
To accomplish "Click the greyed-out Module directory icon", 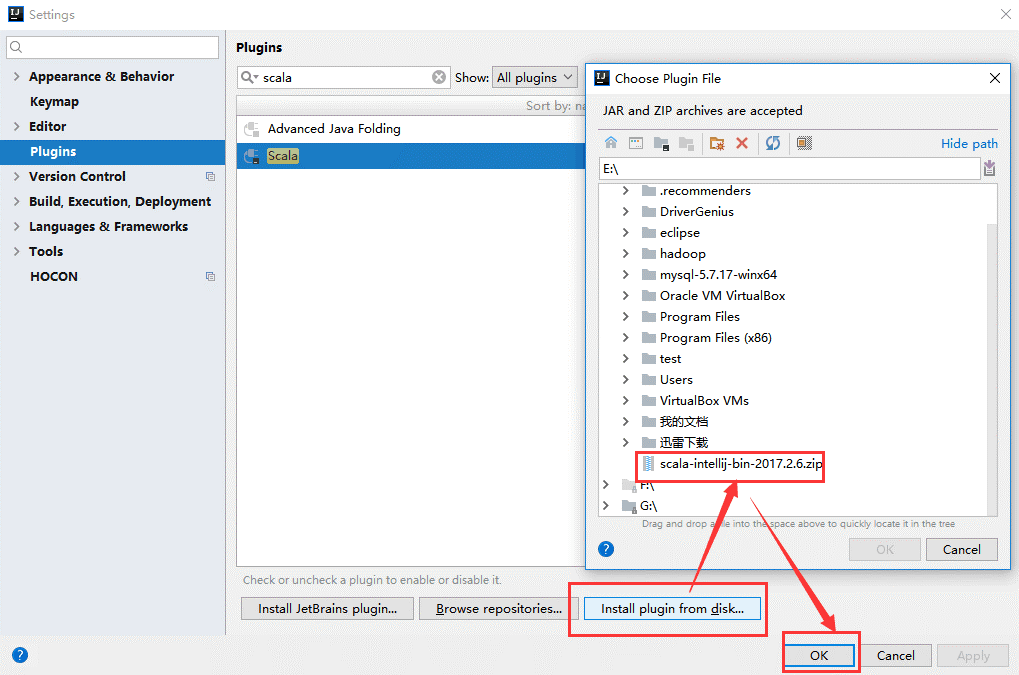I will (686, 143).
